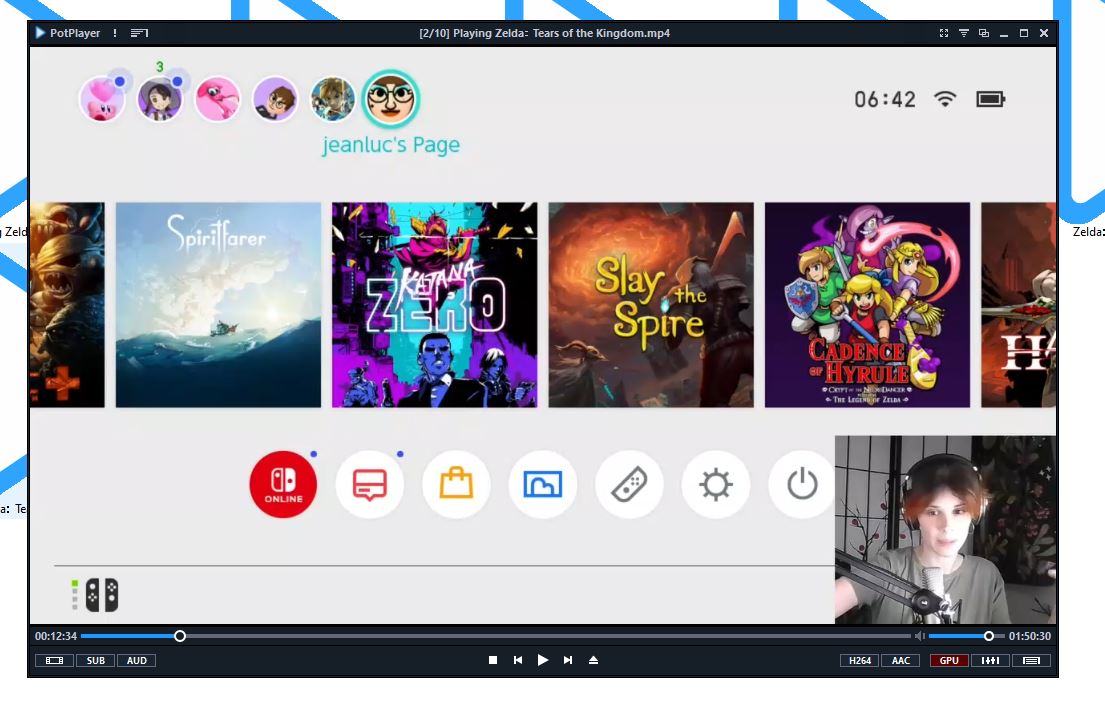
Task: Click the total duration 01:50:30
Action: tap(1030, 636)
